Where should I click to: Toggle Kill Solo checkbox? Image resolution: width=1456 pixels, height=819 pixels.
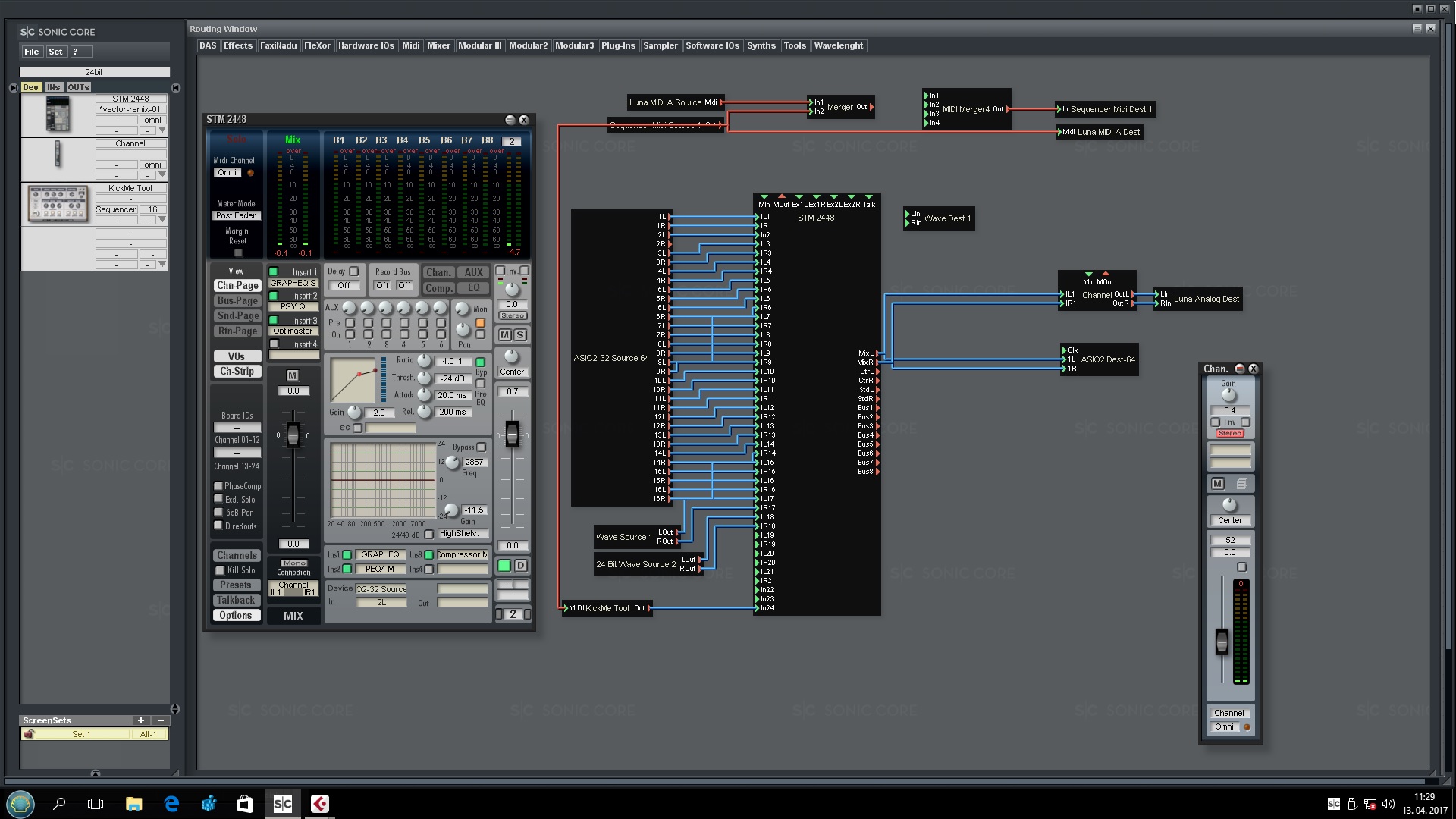[x=220, y=570]
